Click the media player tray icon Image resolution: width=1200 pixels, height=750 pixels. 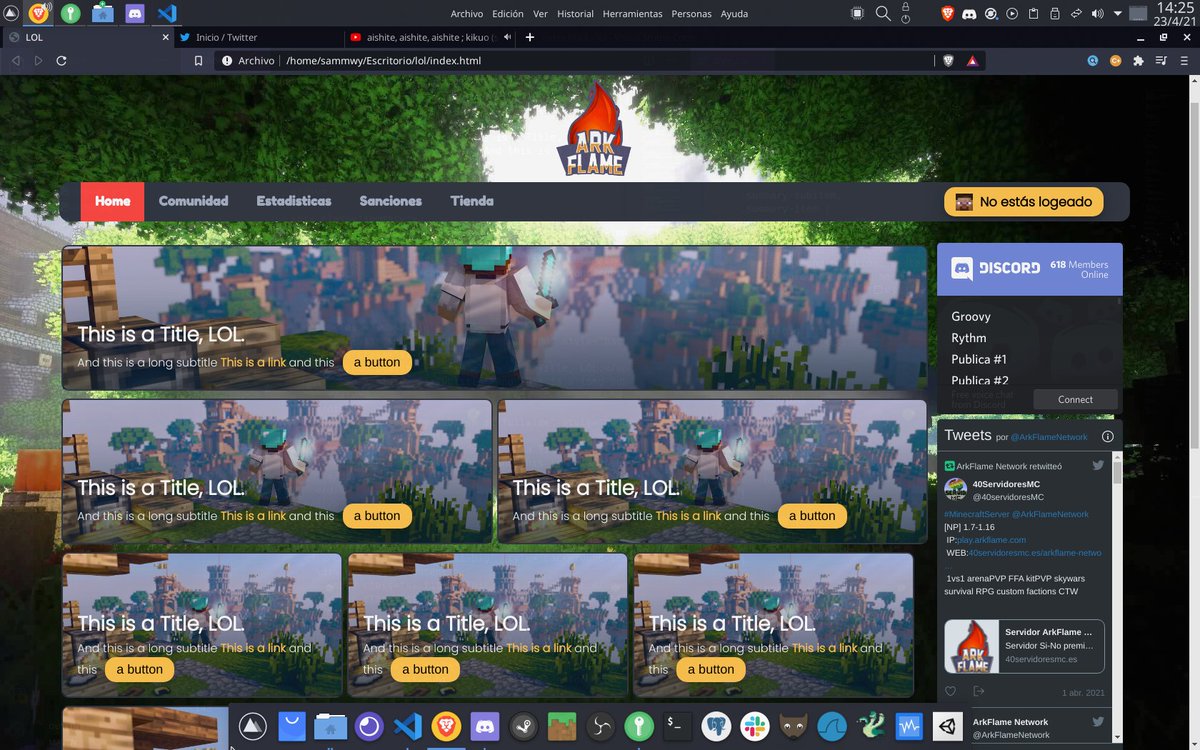click(1012, 14)
